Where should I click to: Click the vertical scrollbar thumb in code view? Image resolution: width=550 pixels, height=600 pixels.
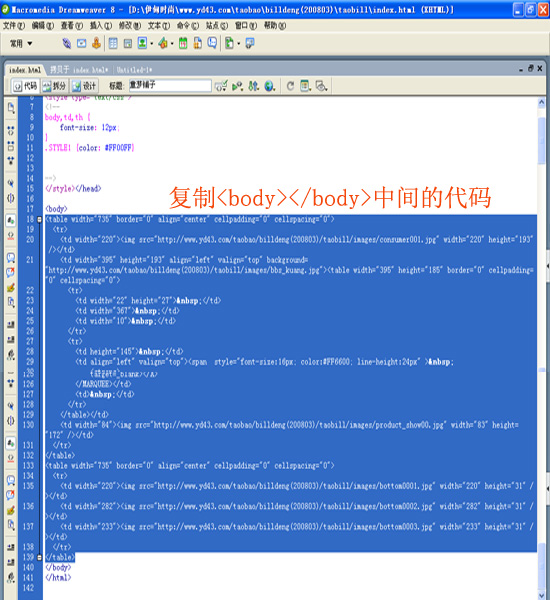point(542,140)
